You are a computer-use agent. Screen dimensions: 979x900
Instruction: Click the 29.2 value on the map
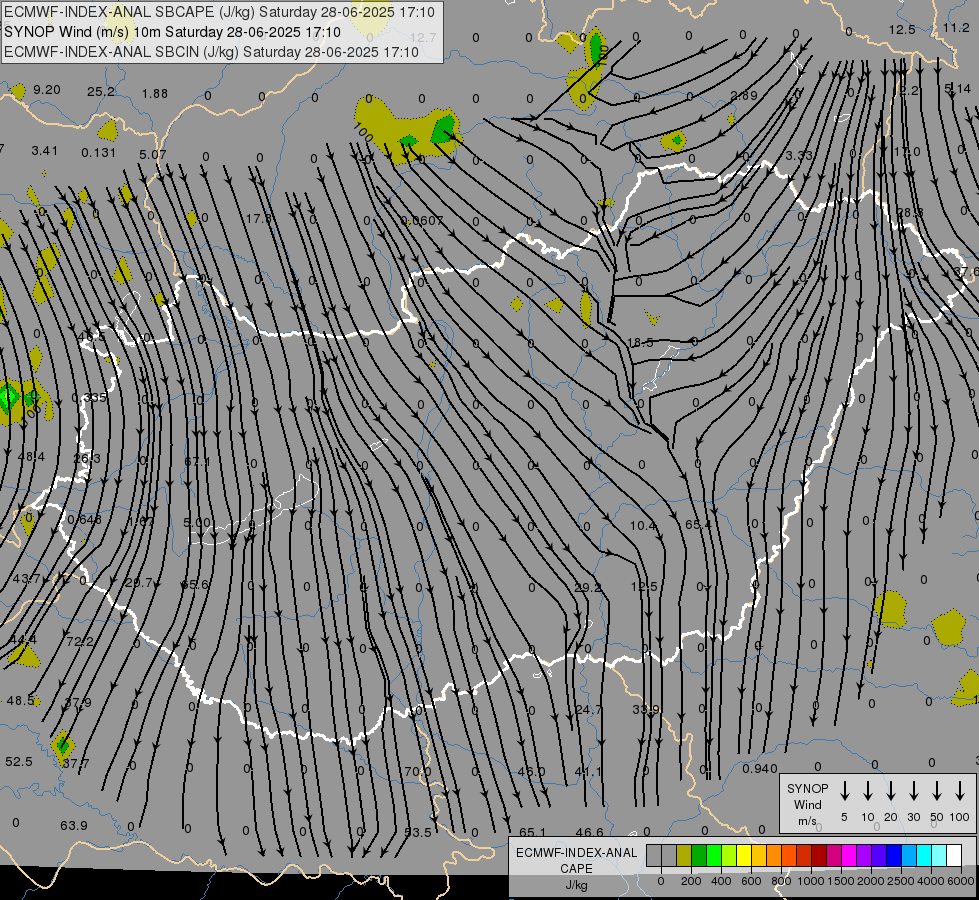point(588,588)
